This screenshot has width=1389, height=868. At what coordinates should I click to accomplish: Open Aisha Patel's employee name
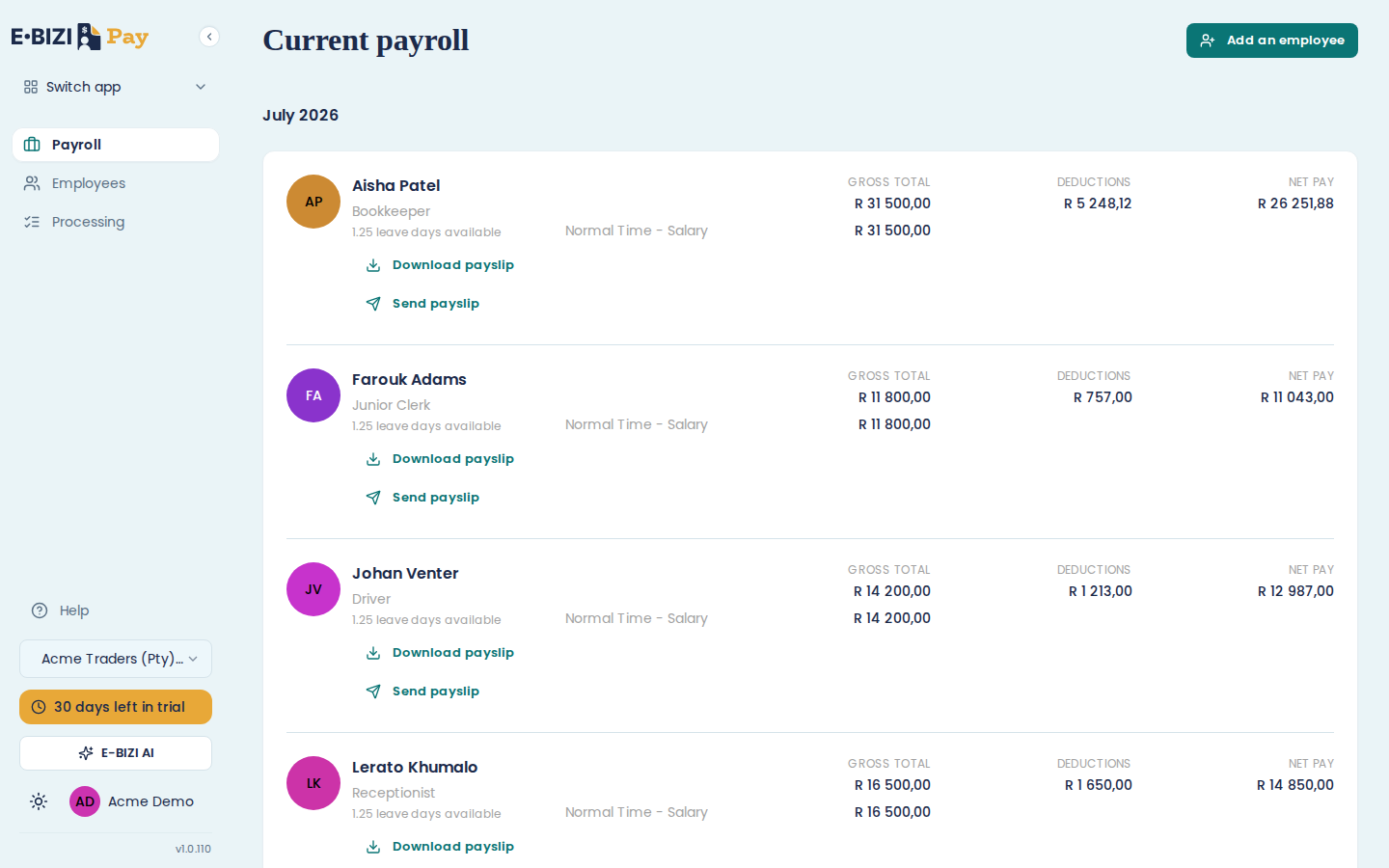tap(395, 185)
